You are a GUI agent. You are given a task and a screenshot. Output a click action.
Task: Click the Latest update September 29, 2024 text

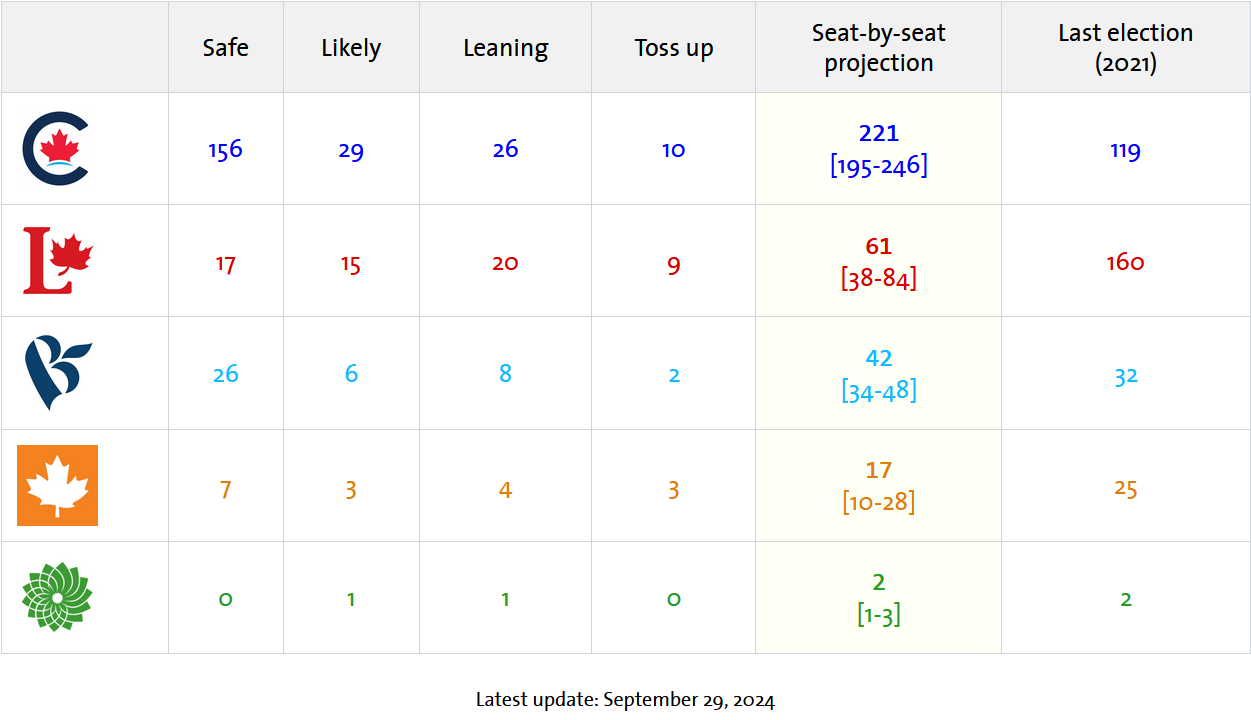coord(625,700)
